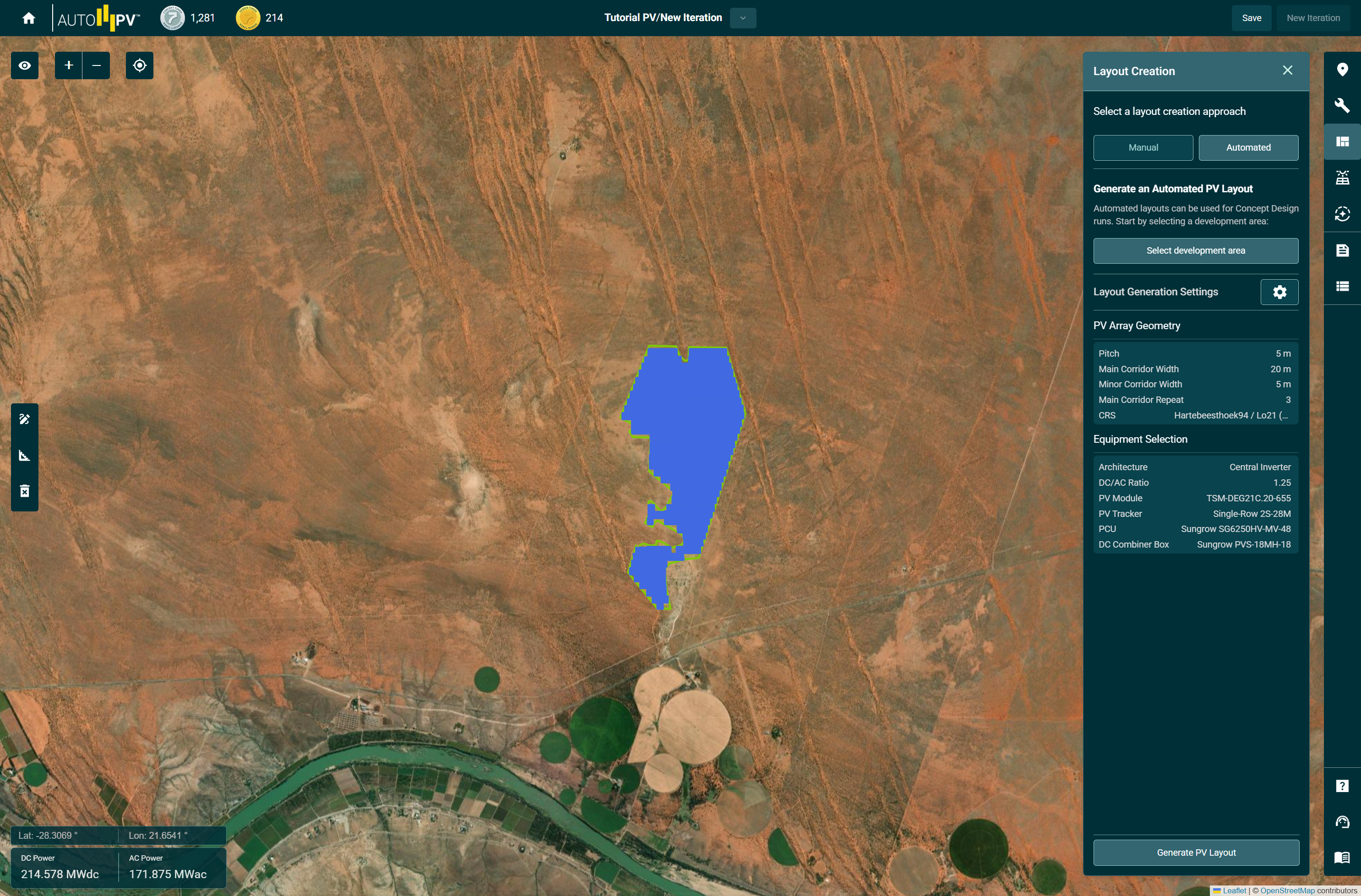Click the CRS Hartebeesthoek94 value
1361x896 pixels.
click(1230, 416)
